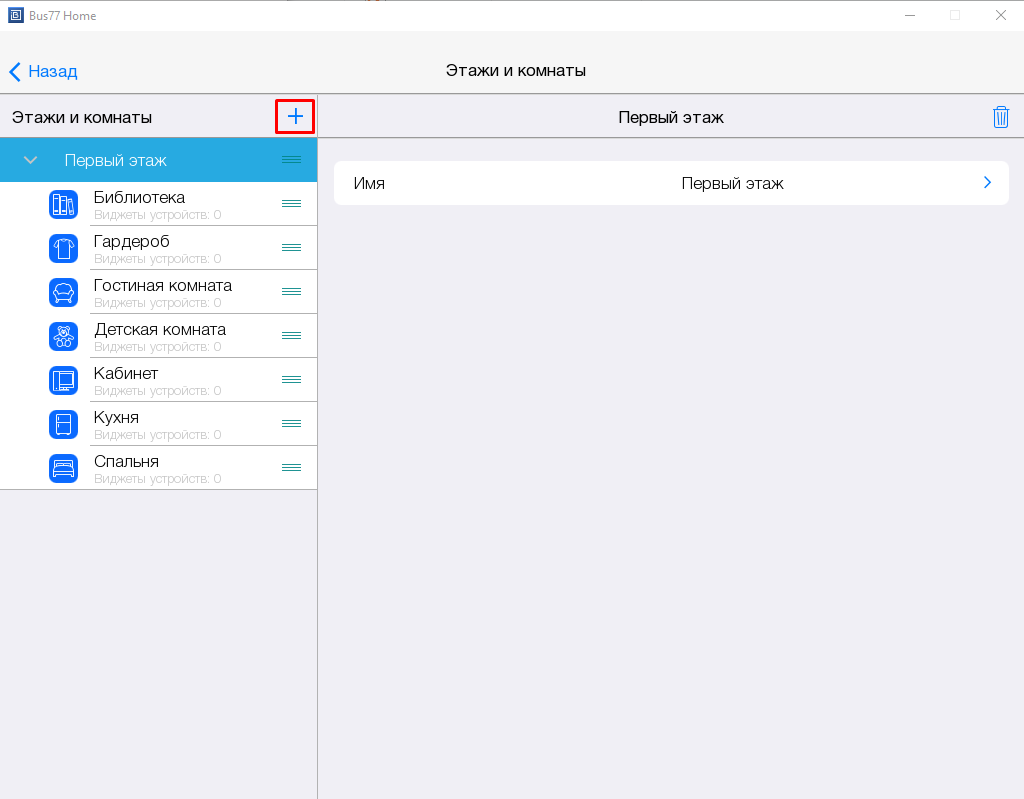The image size is (1024, 799).
Task: Click the reorder handle for Кухня
Action: [x=291, y=424]
